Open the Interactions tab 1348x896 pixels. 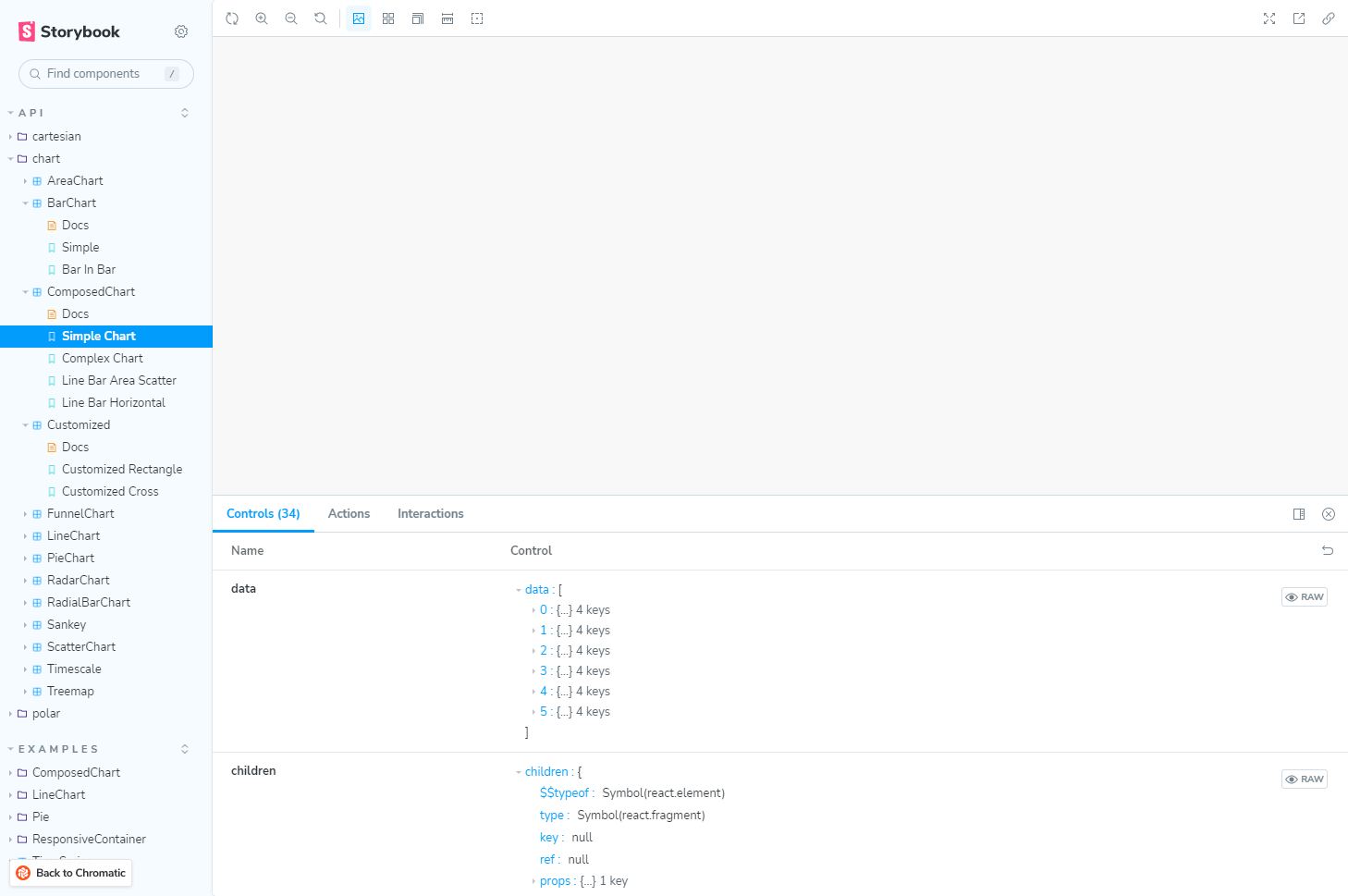point(430,513)
